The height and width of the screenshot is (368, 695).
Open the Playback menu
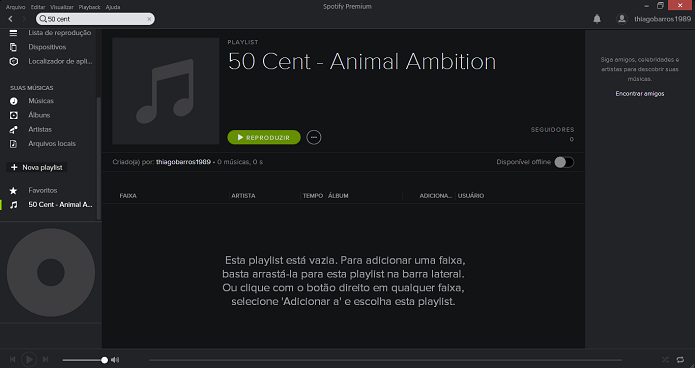(x=90, y=7)
